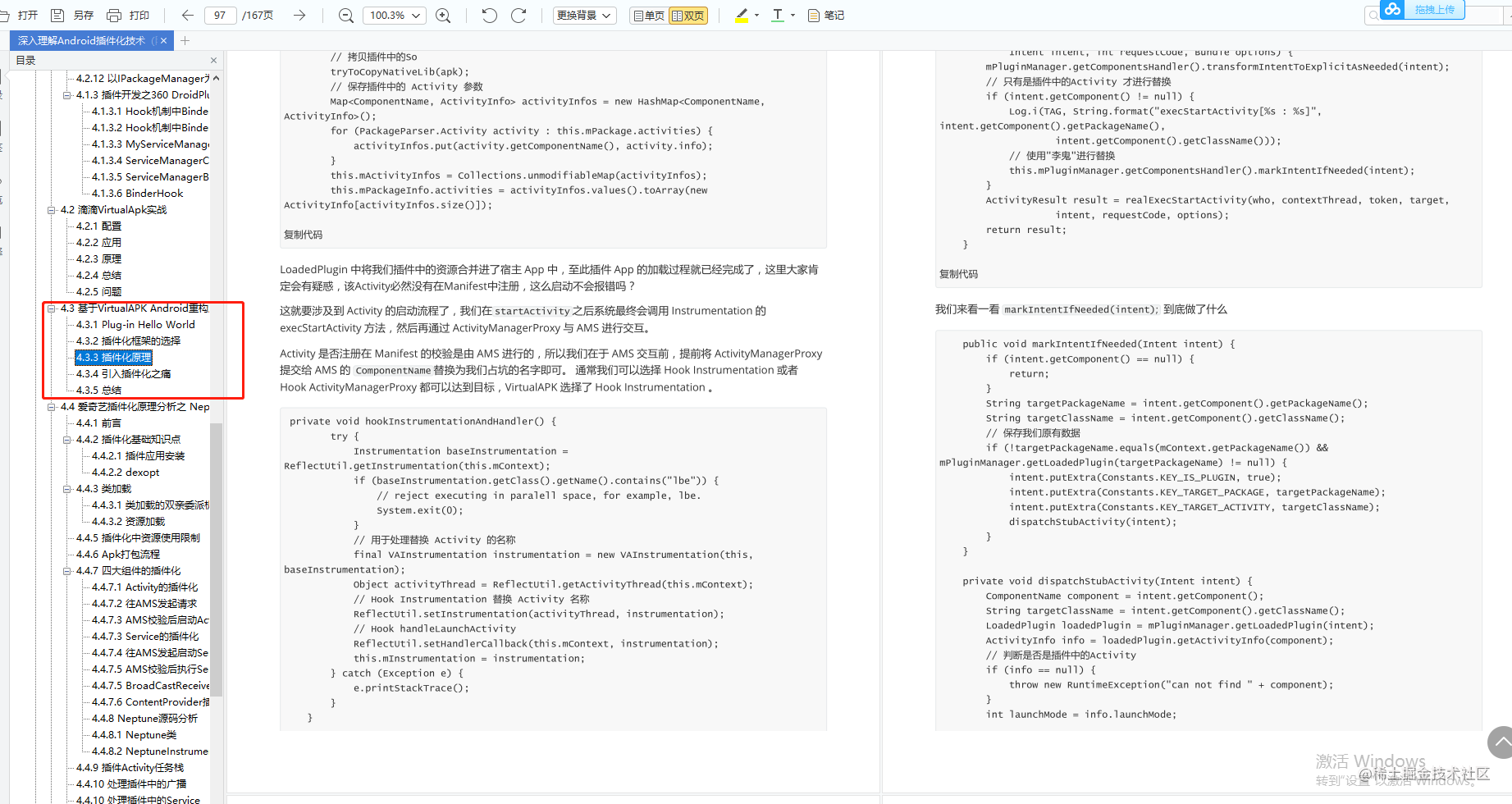Click the scroll-to-top arrow button

[x=1501, y=742]
